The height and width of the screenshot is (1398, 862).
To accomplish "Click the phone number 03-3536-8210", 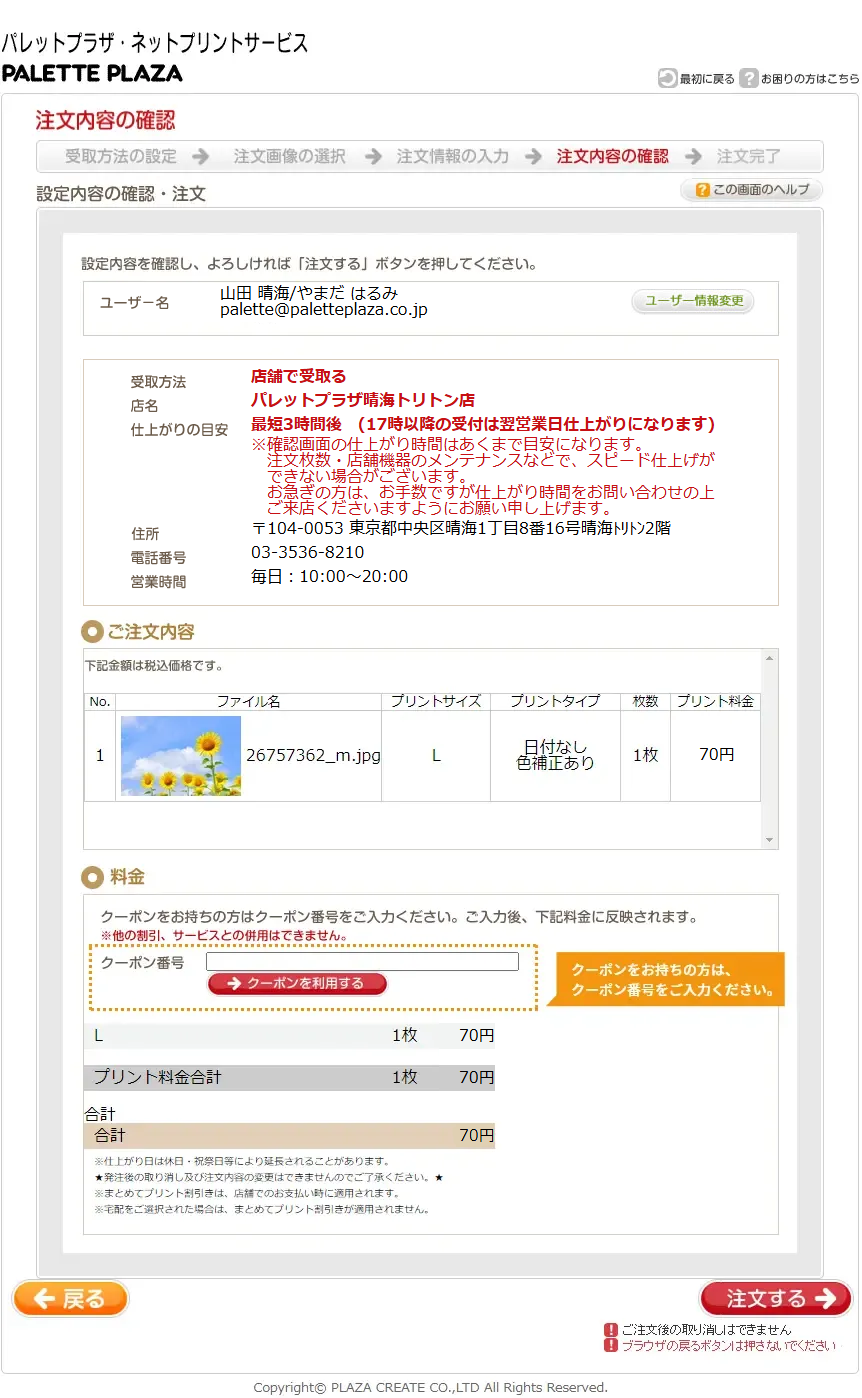I will [x=307, y=553].
